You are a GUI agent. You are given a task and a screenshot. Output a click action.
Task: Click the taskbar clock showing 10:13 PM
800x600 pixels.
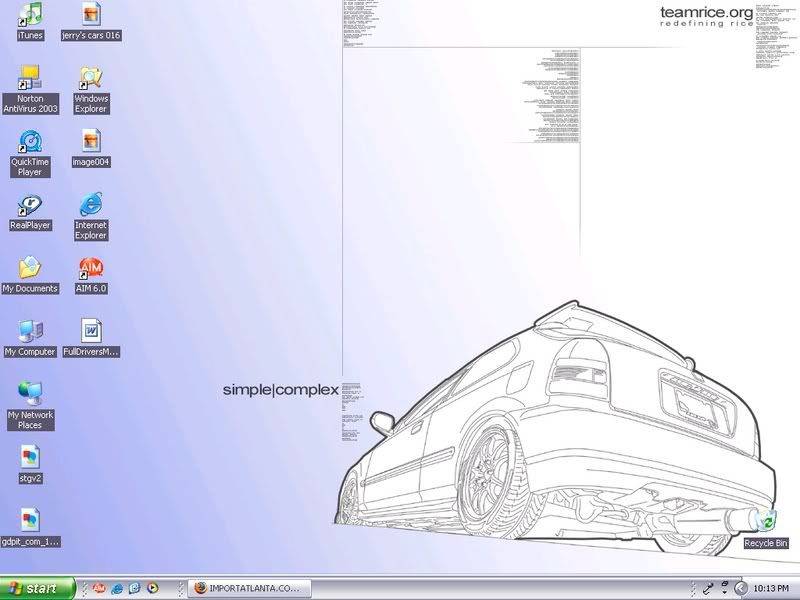pos(770,588)
